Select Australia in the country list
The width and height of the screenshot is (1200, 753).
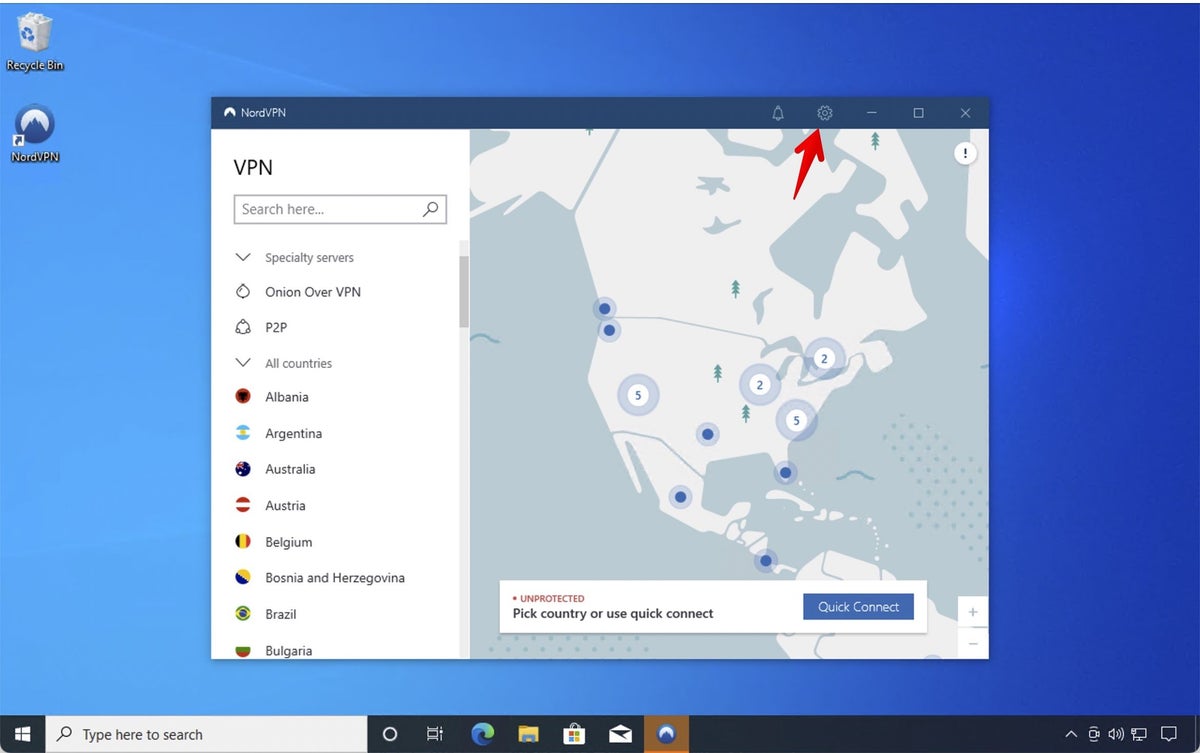290,469
